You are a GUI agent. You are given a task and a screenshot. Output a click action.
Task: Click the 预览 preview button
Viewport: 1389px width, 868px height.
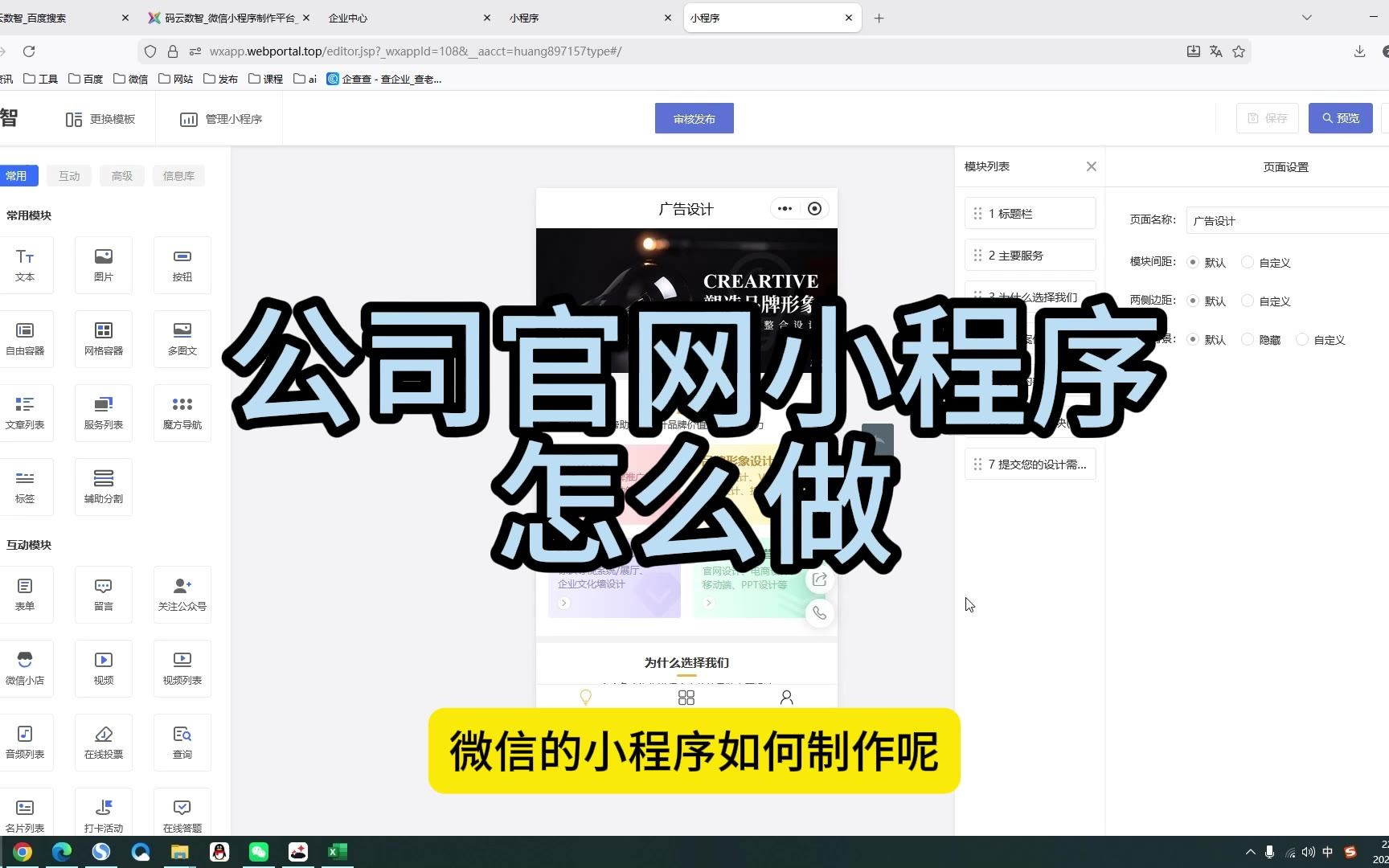coord(1341,118)
